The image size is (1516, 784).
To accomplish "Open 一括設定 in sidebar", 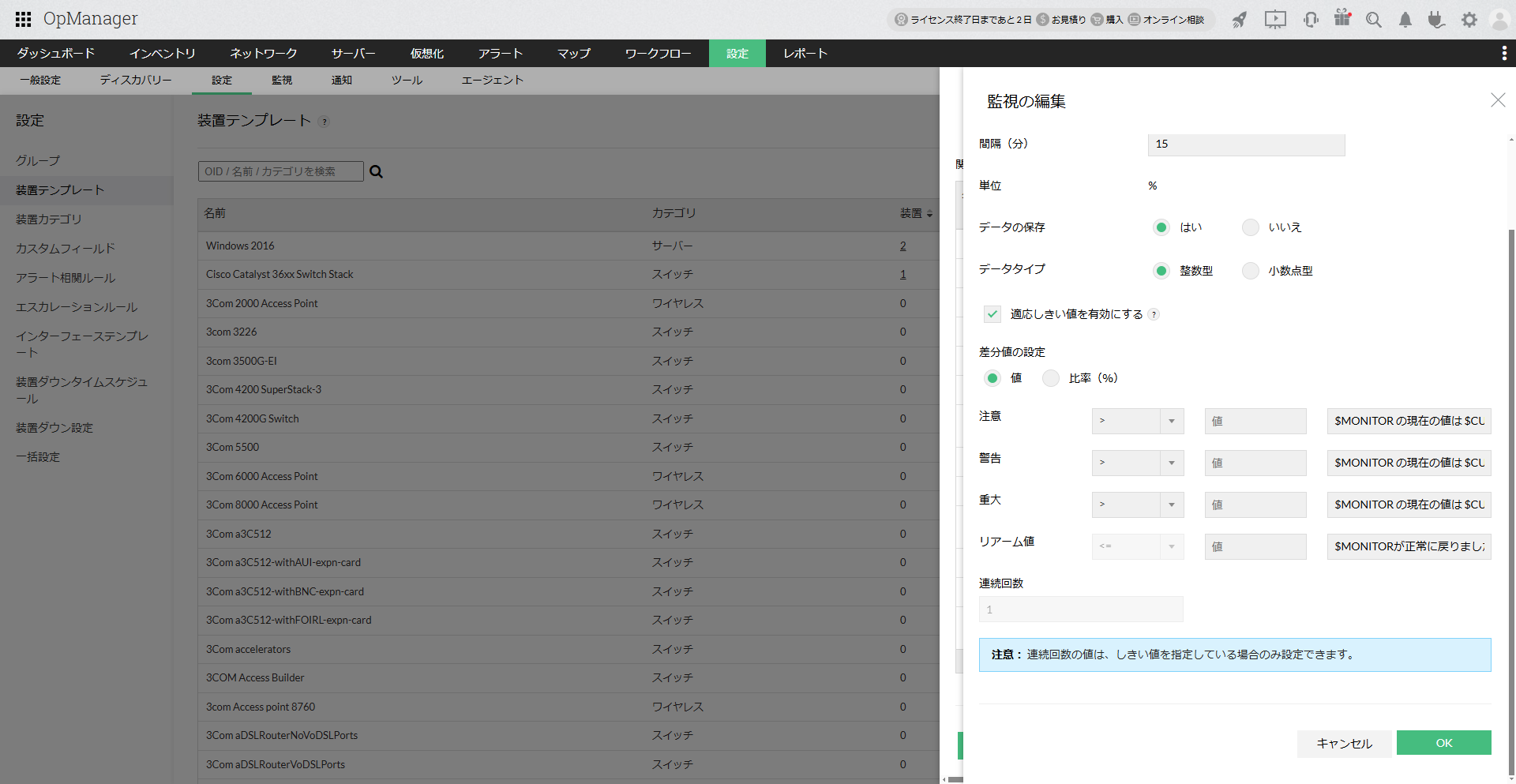I will [x=38, y=457].
